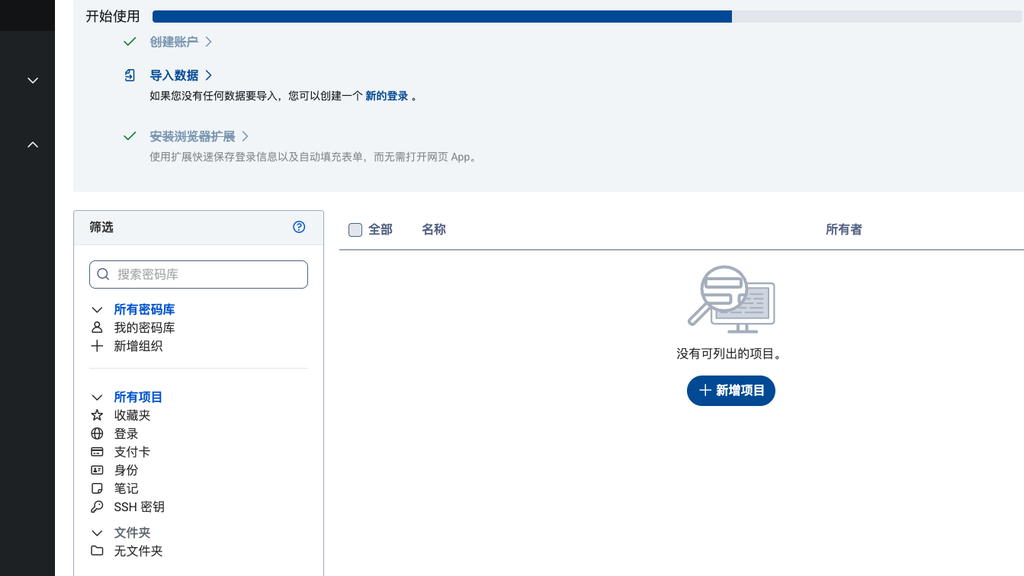Follow the 新的登录 link
This screenshot has height=576, width=1024.
point(387,96)
